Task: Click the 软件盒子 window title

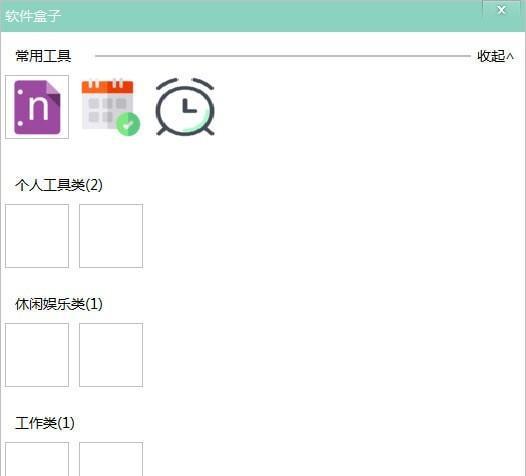Action: tap(33, 16)
